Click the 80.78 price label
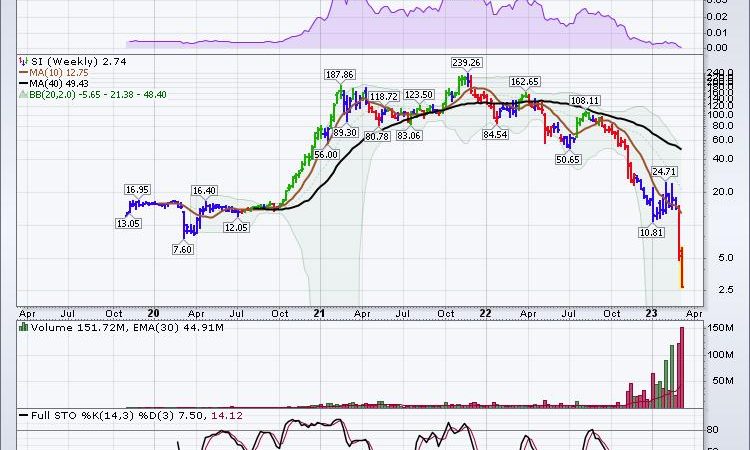Screen dimensions: 750x450 [377, 137]
